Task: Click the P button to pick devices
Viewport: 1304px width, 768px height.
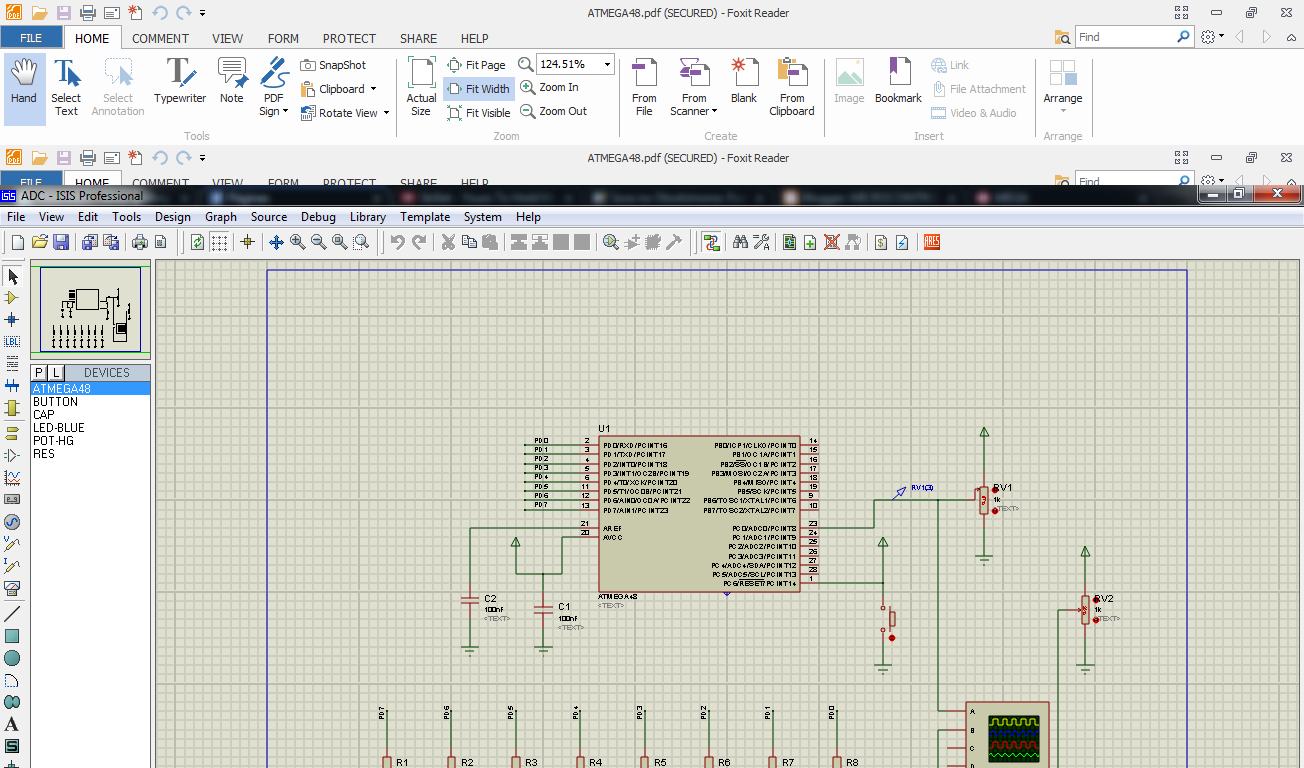Action: pyautogui.click(x=37, y=371)
